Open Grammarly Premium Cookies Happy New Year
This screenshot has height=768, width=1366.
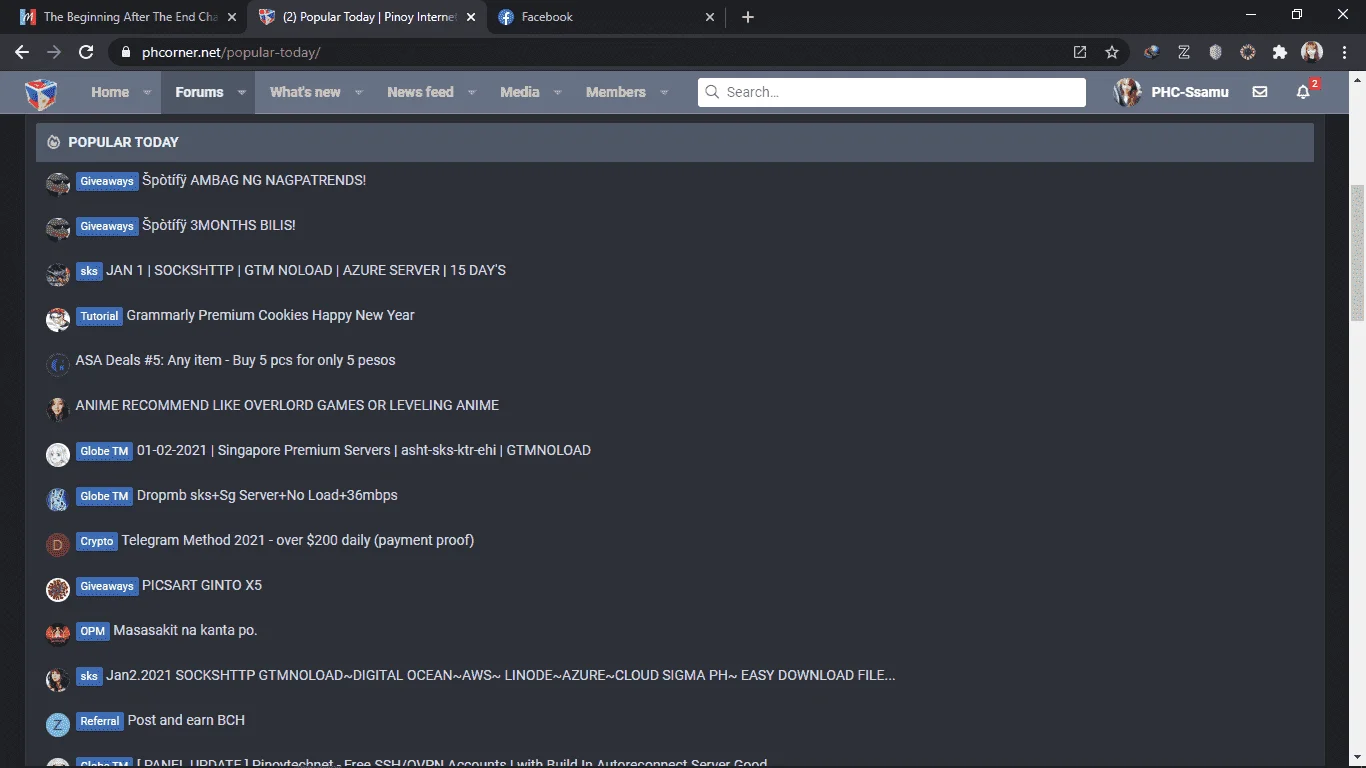pyautogui.click(x=270, y=315)
